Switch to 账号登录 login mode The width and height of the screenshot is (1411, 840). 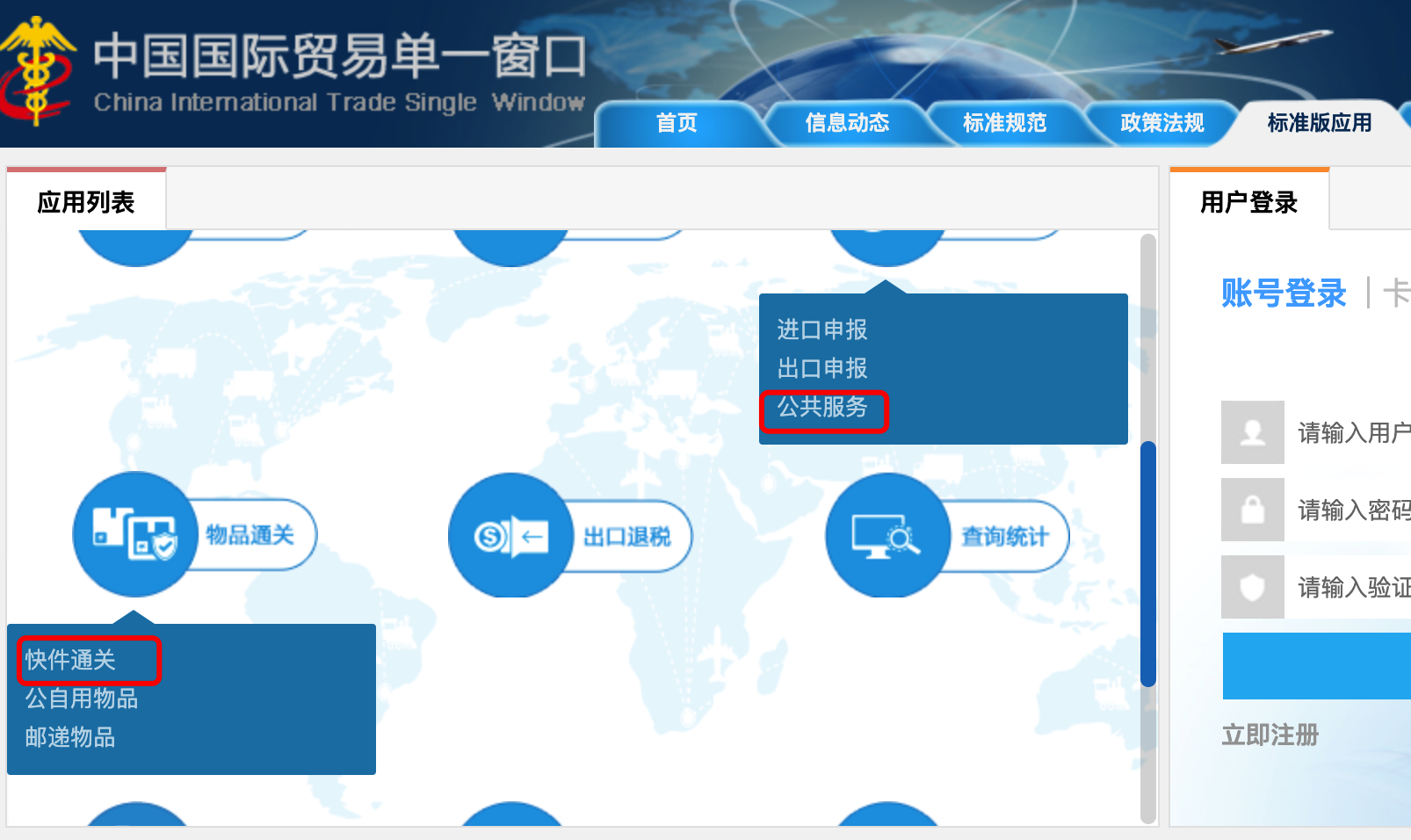coord(1284,293)
